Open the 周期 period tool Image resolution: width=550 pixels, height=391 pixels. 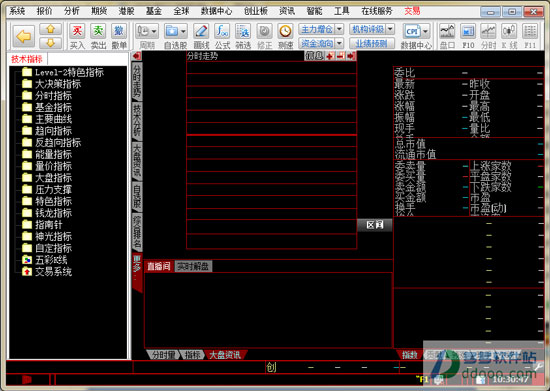click(143, 32)
